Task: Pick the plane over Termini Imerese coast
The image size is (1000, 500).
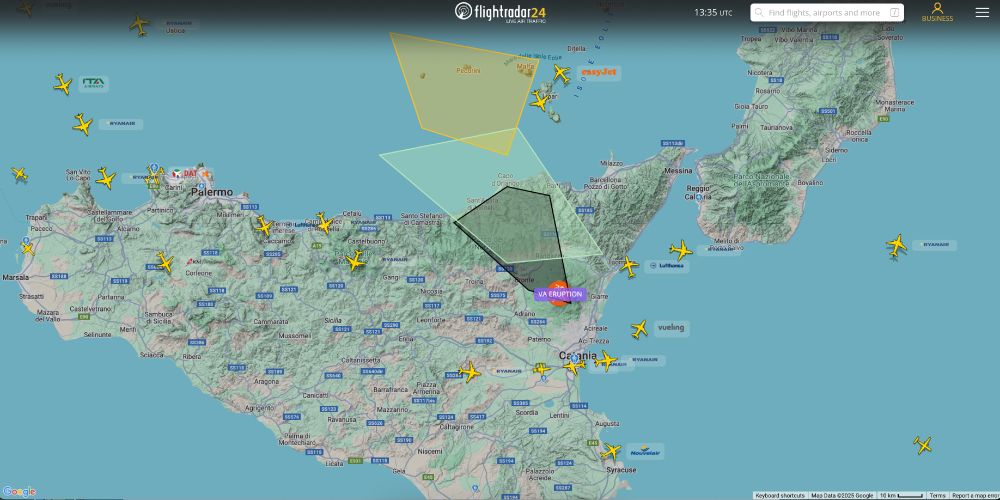Action: tap(263, 226)
